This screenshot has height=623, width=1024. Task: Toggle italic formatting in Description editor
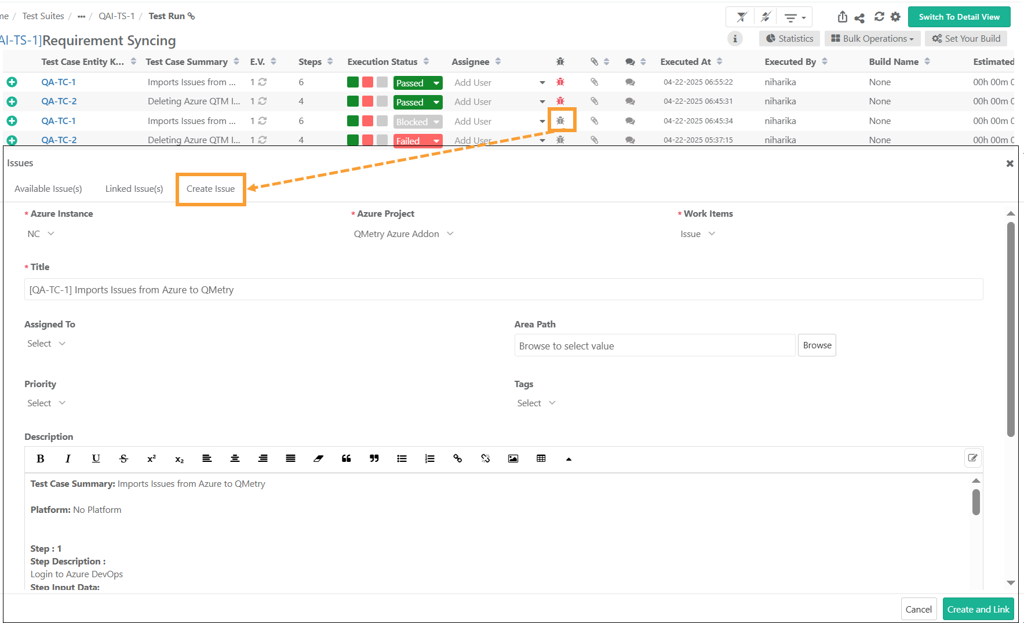[67, 458]
